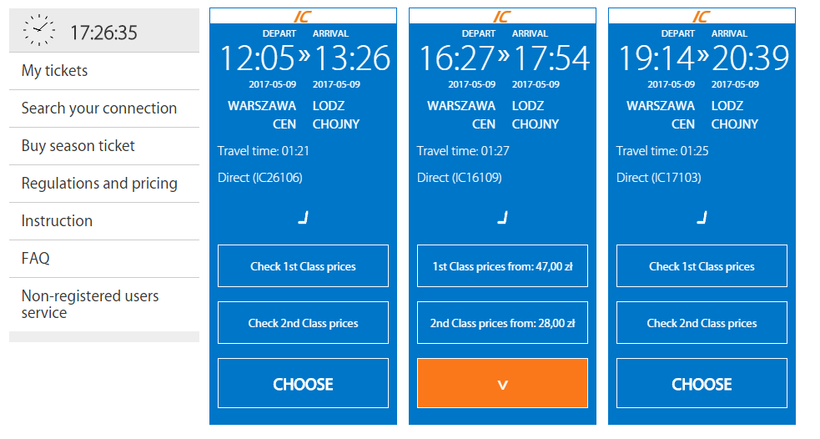This screenshot has height=439, width=820.
Task: Open the FAQ menu entry
Action: 35,258
